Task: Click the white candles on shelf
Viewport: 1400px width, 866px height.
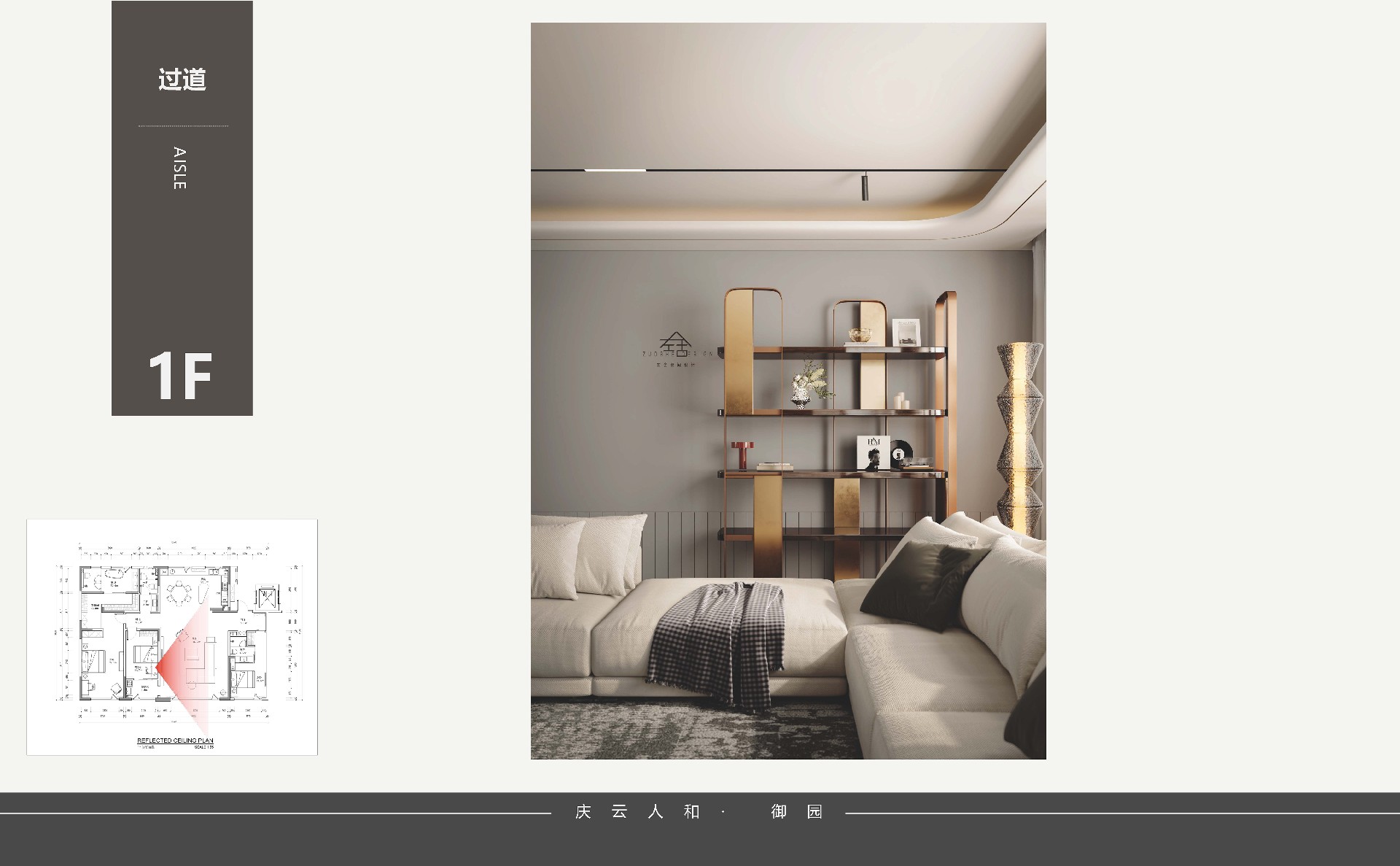Action: (x=903, y=400)
